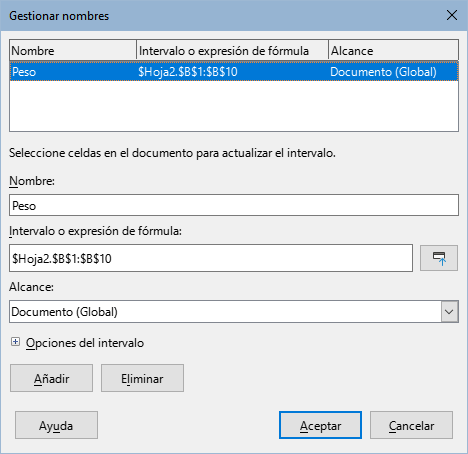Screen dimensions: 468x454
Task: Click the shrink range selector icon button
Action: coord(439,258)
